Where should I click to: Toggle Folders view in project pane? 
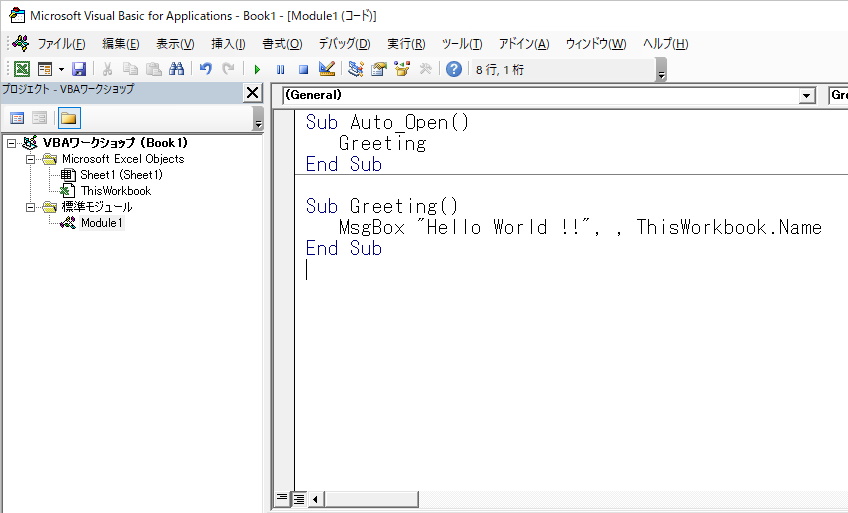point(69,118)
